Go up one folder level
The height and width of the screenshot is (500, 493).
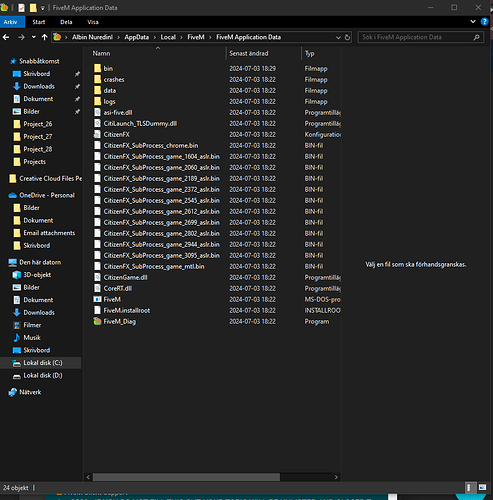[x=44, y=37]
